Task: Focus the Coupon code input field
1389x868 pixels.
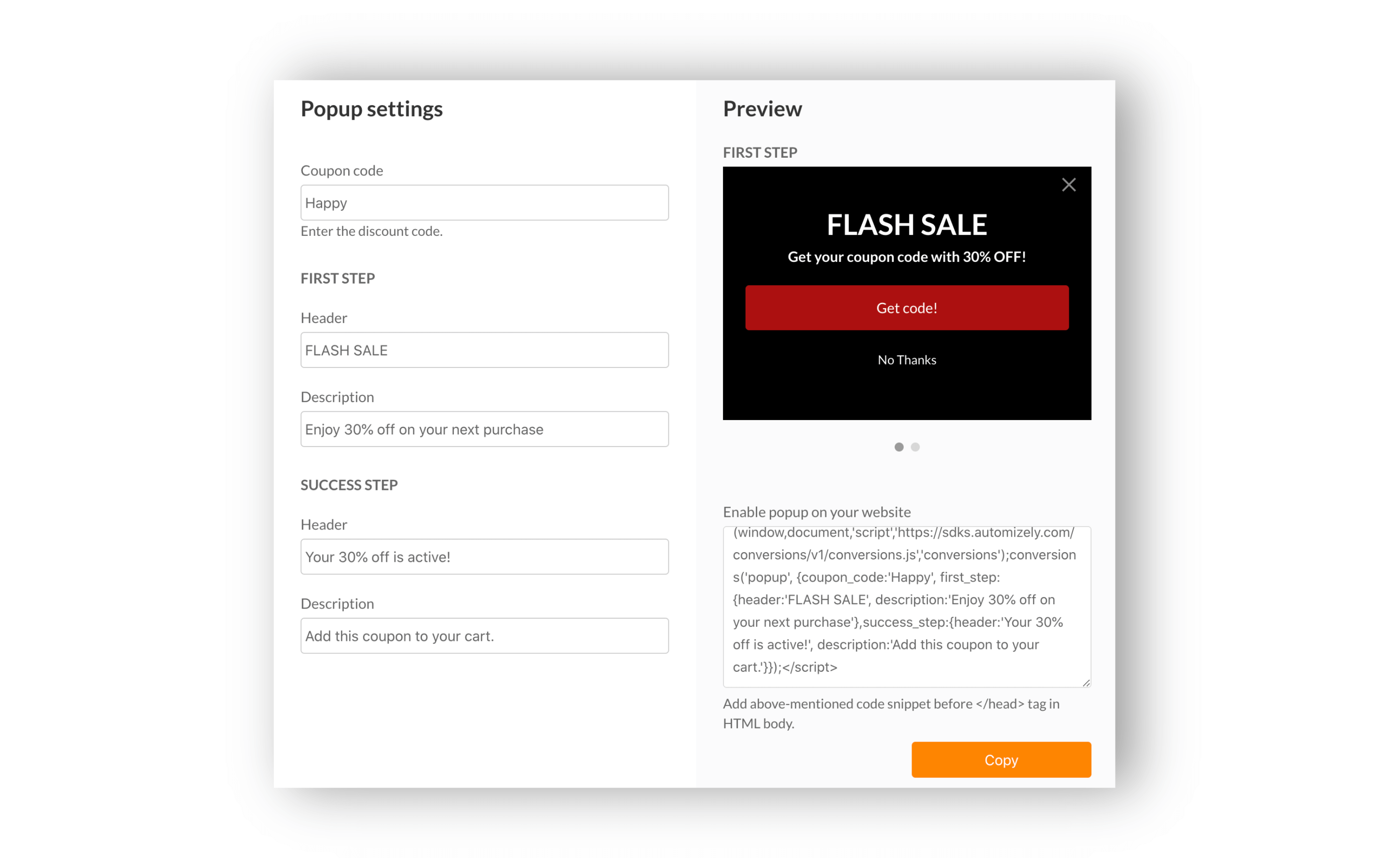Action: click(x=484, y=203)
